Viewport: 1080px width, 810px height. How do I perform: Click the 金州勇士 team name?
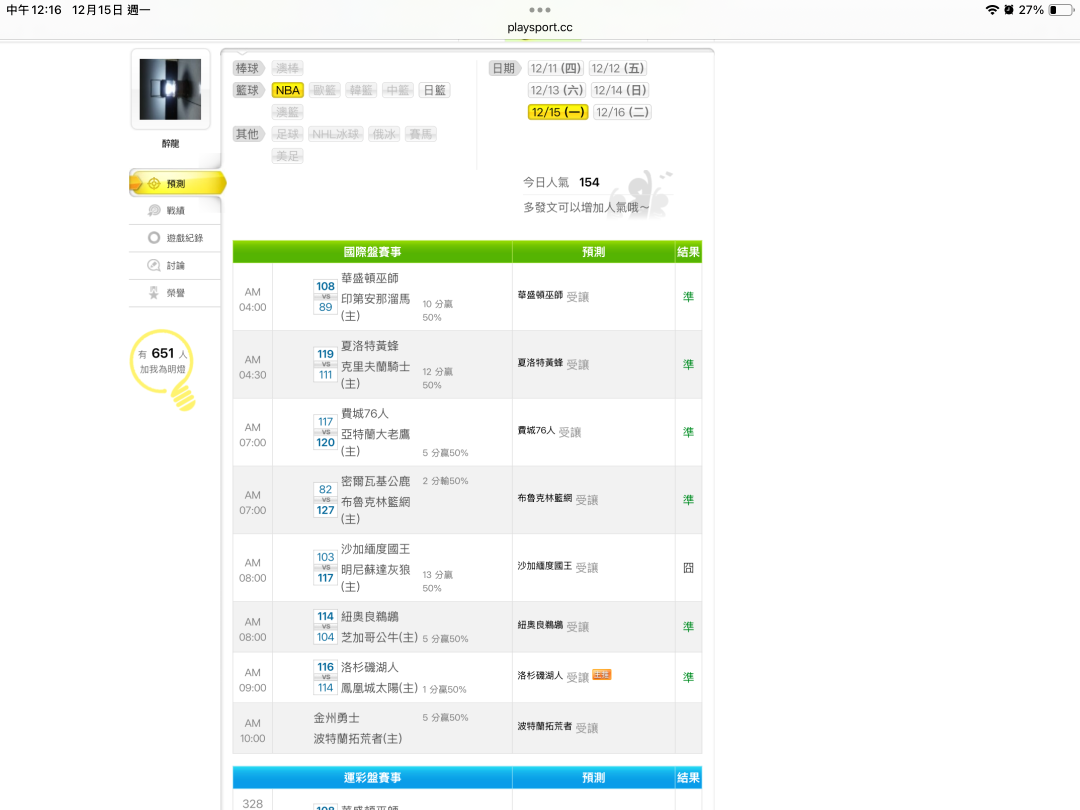[336, 718]
